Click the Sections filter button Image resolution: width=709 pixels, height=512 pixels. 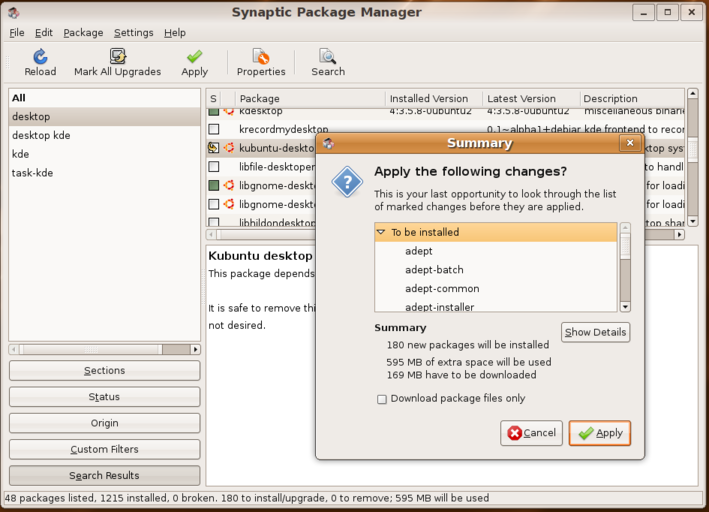click(104, 370)
